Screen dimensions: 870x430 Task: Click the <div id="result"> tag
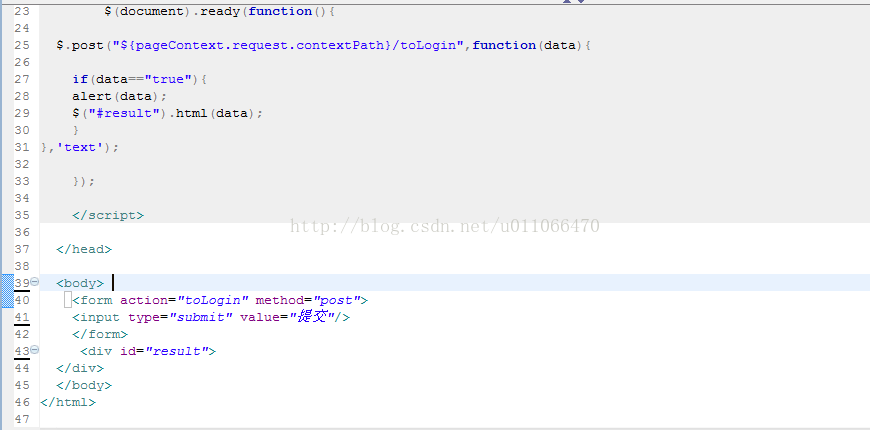148,351
